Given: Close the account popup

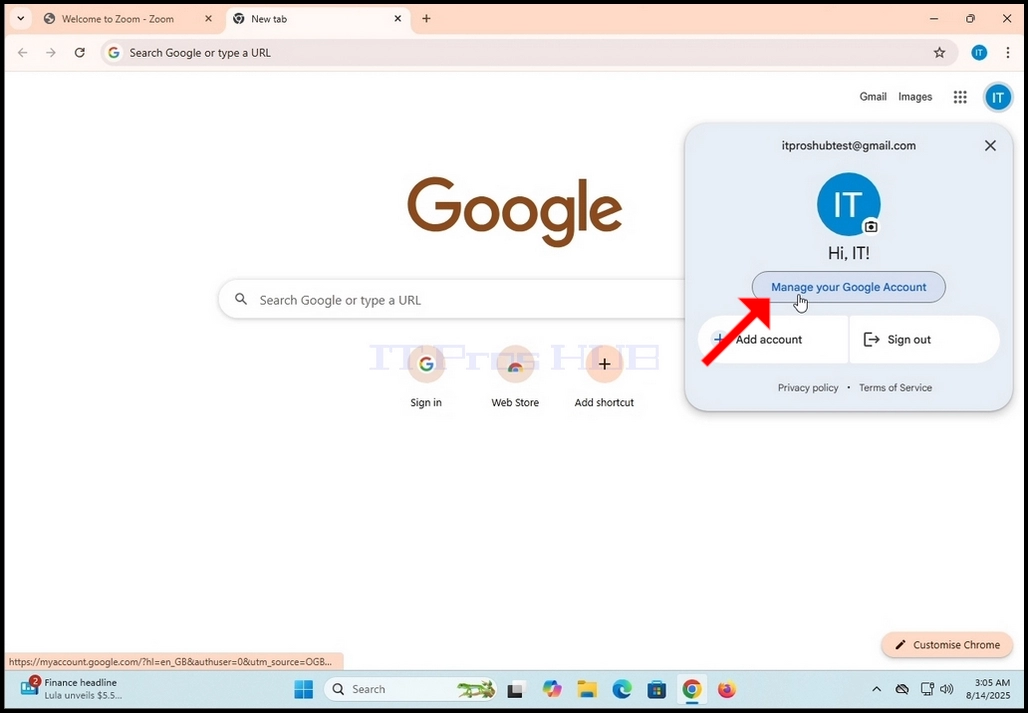Looking at the screenshot, I should (x=991, y=145).
